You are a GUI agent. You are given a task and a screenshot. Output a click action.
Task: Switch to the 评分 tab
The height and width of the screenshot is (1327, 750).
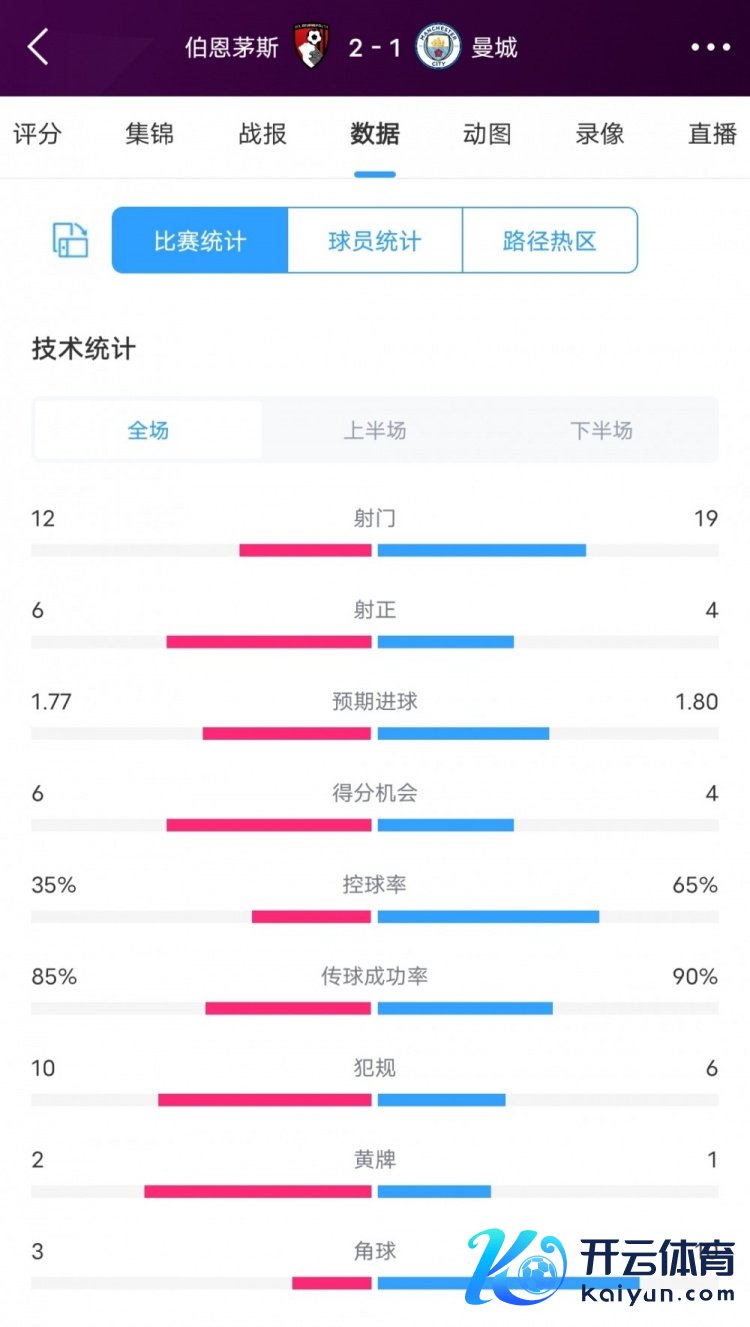[37, 134]
